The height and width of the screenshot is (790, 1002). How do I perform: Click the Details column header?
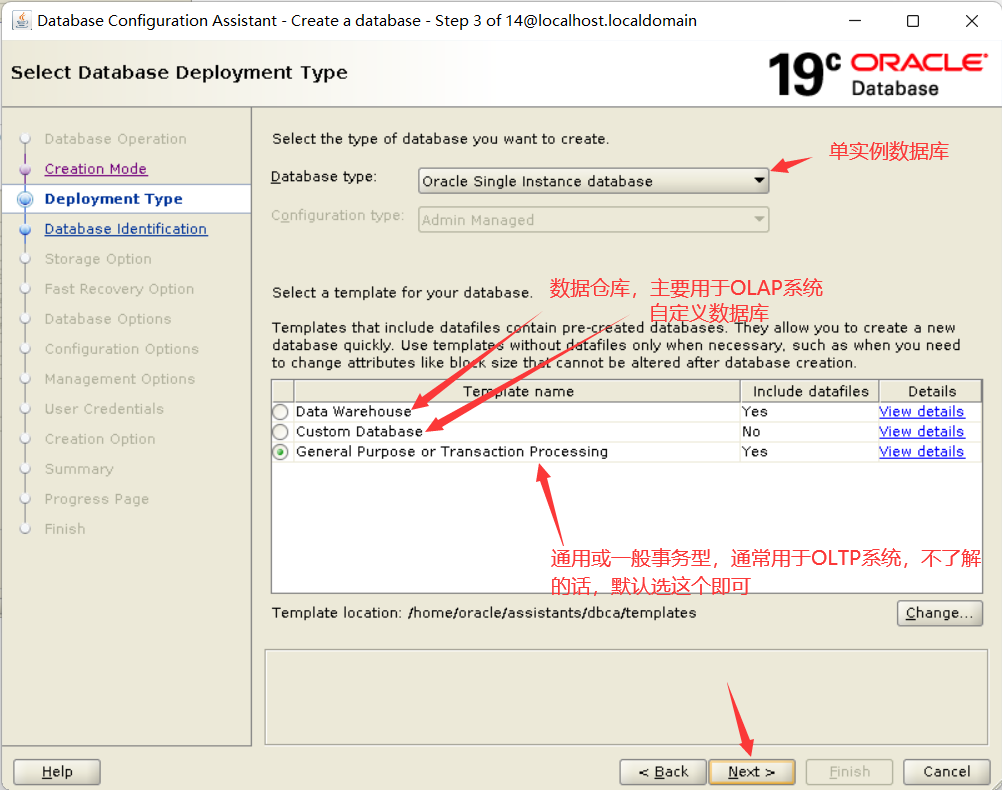point(932,391)
